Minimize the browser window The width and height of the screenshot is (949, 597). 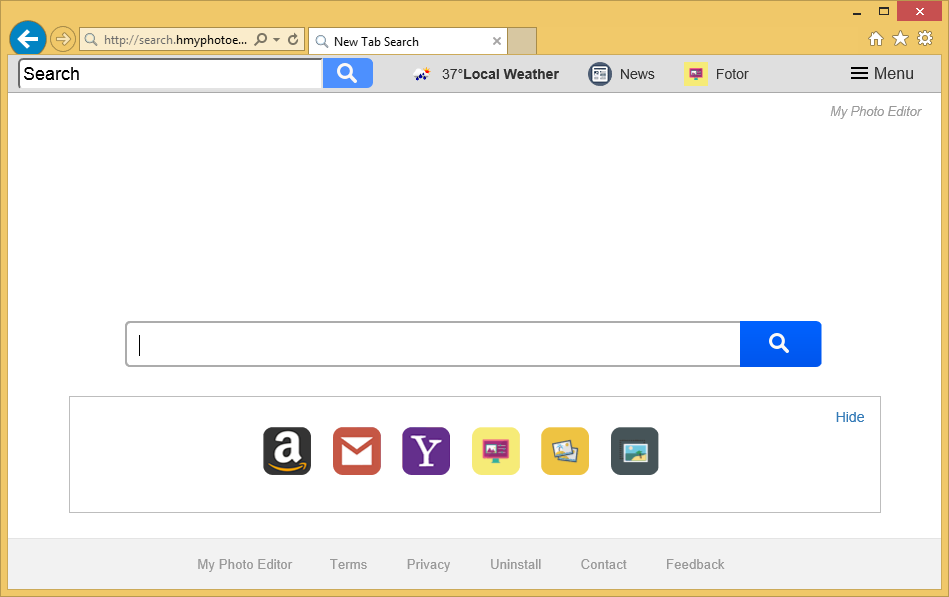pyautogui.click(x=857, y=12)
